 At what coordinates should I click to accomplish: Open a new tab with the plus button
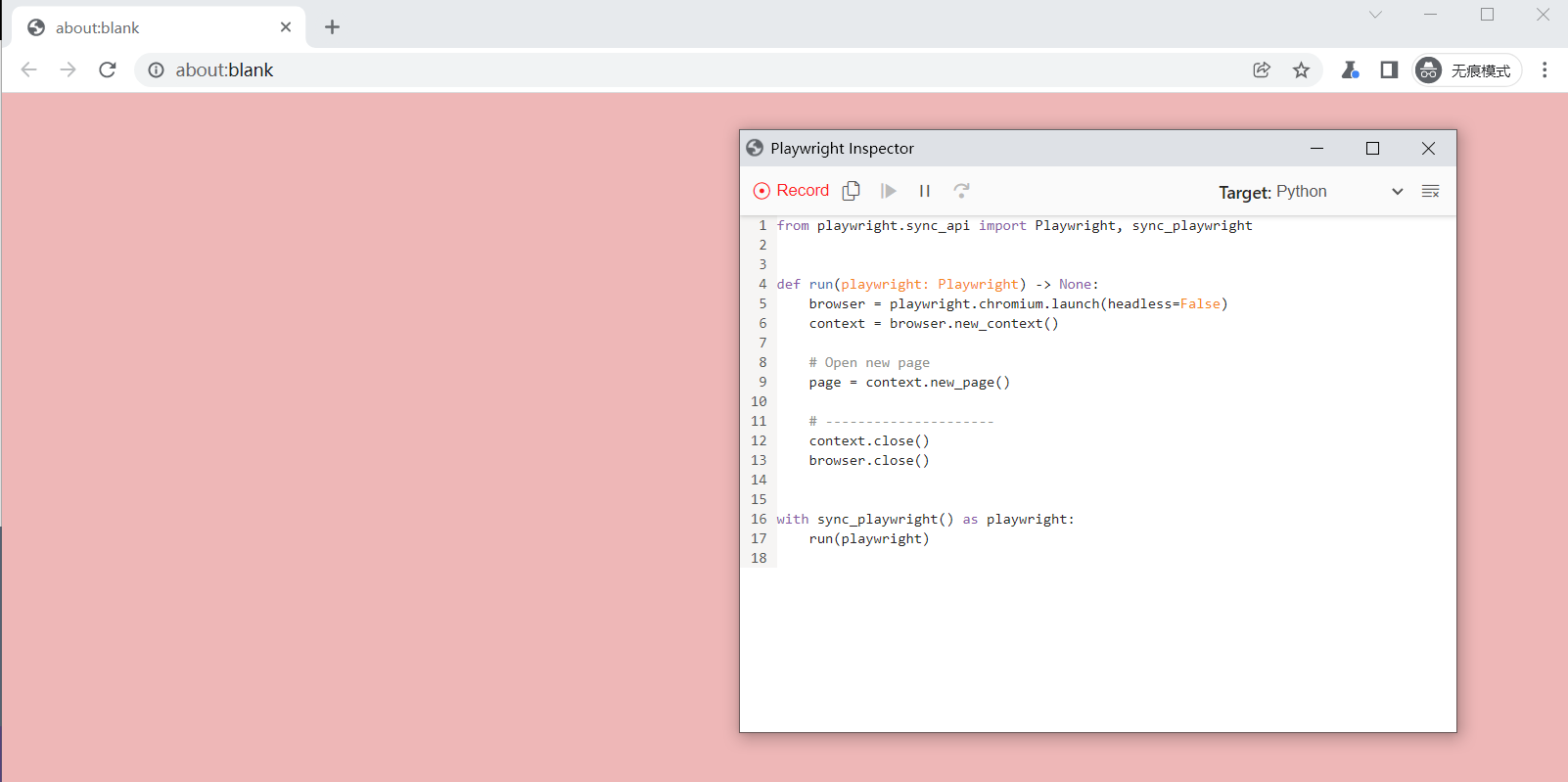coord(332,27)
